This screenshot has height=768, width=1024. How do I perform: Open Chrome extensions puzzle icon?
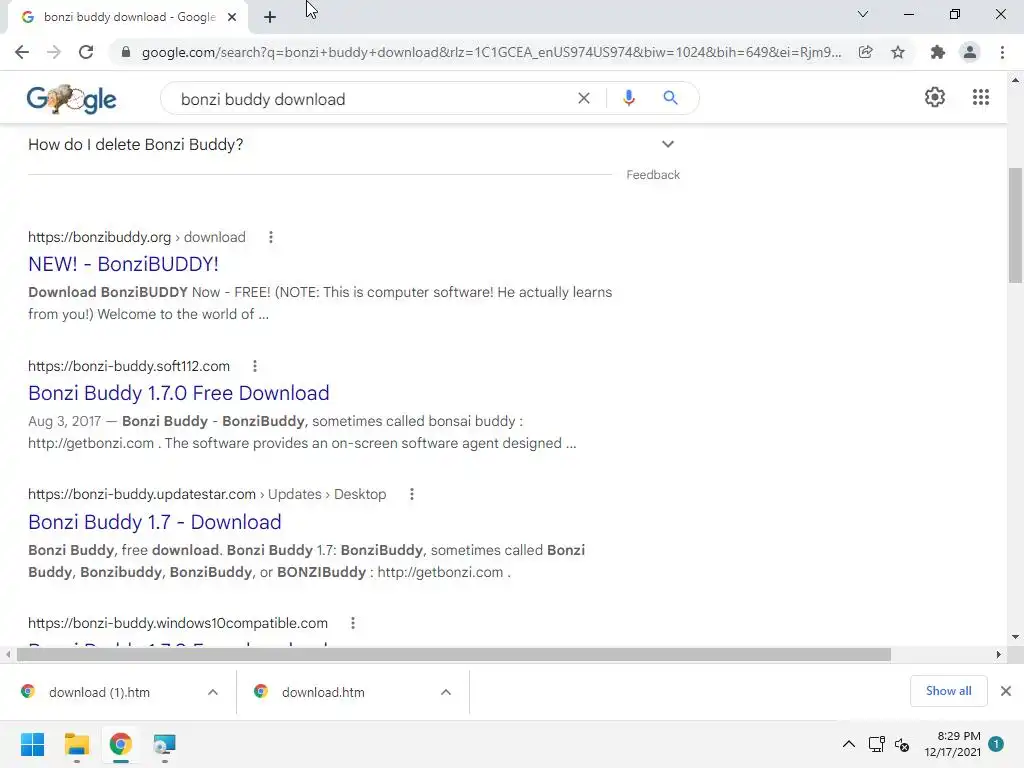[938, 52]
